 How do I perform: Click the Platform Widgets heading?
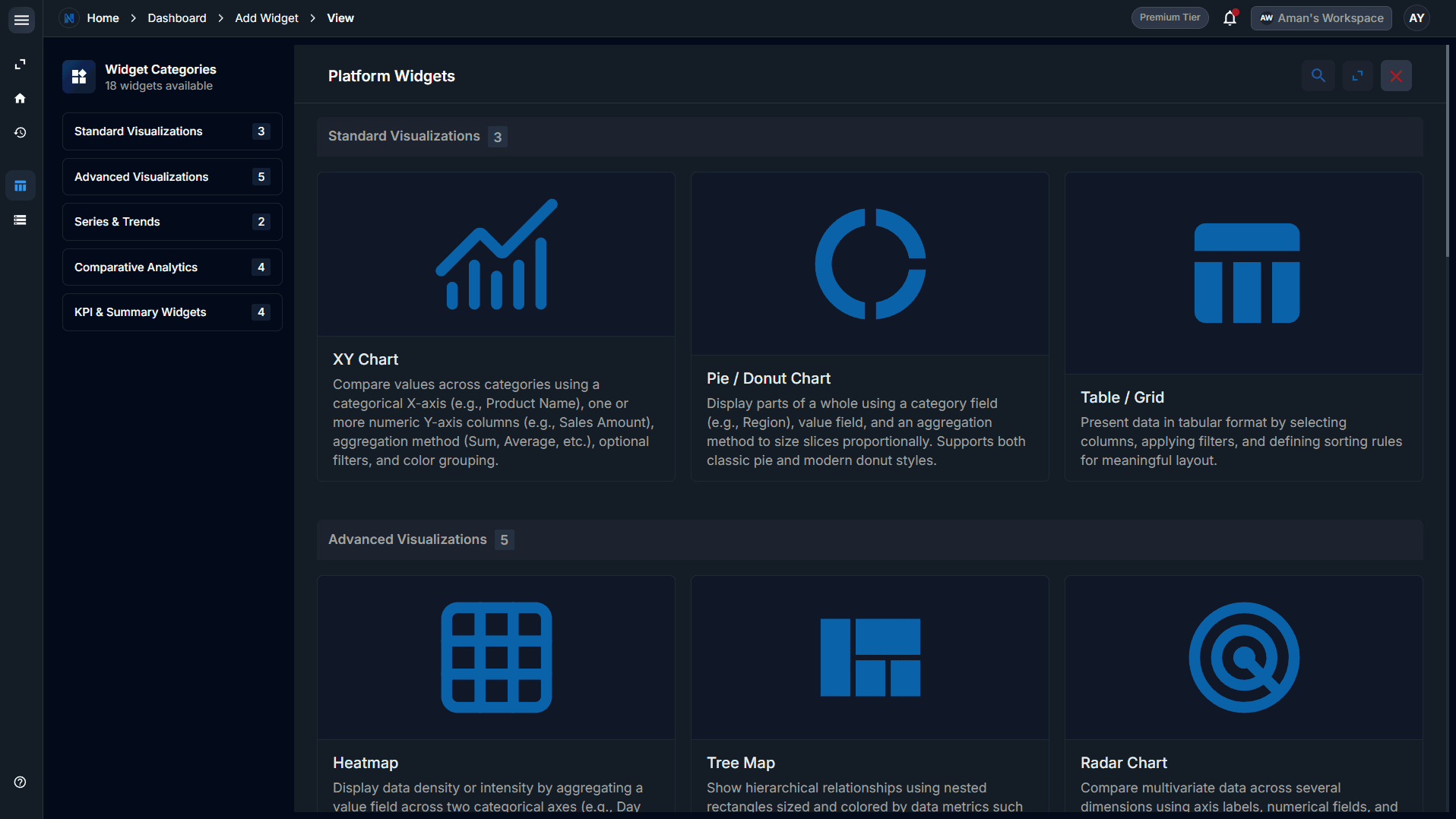pos(391,76)
